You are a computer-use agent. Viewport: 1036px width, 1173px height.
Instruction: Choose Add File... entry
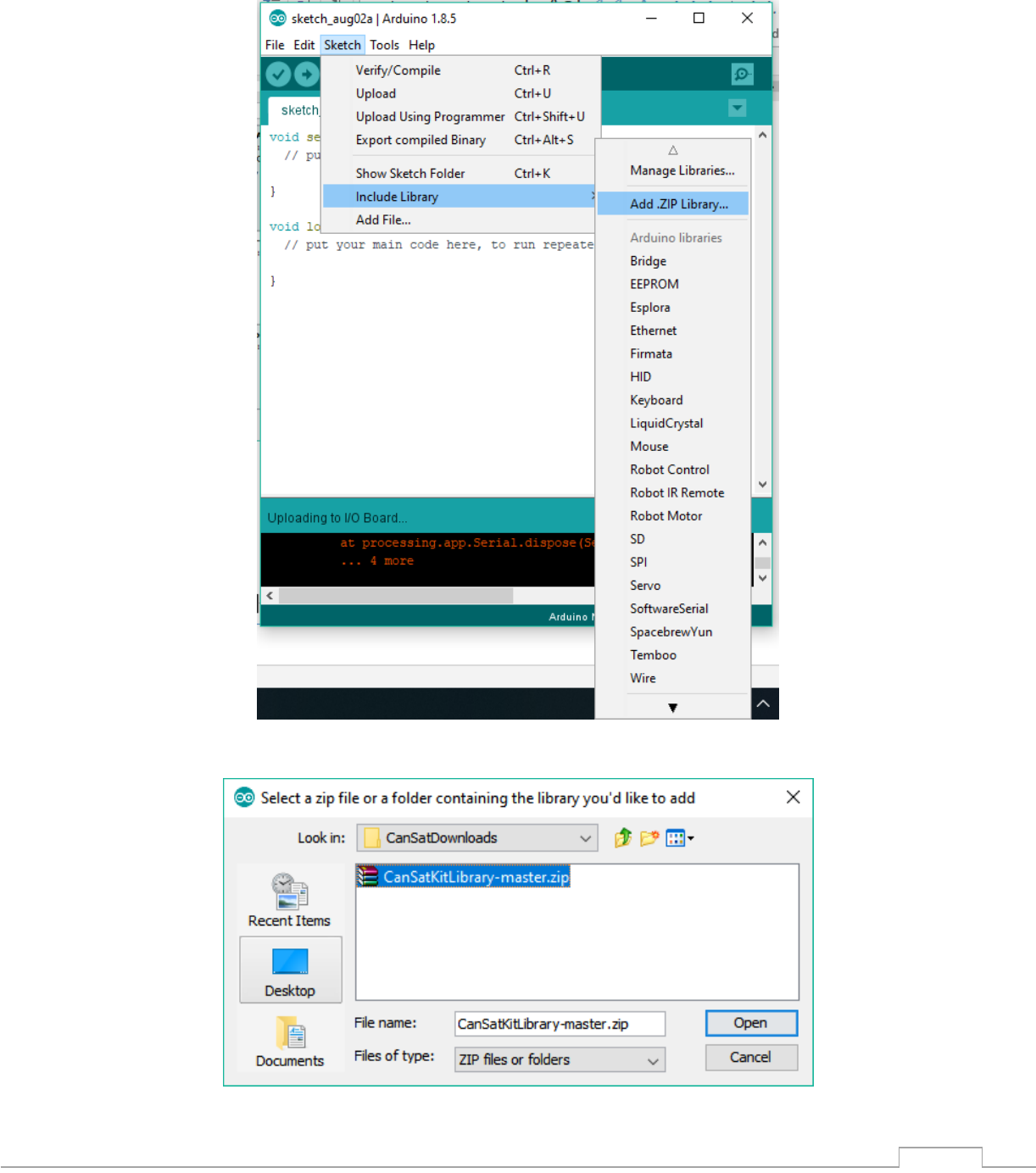[461, 220]
